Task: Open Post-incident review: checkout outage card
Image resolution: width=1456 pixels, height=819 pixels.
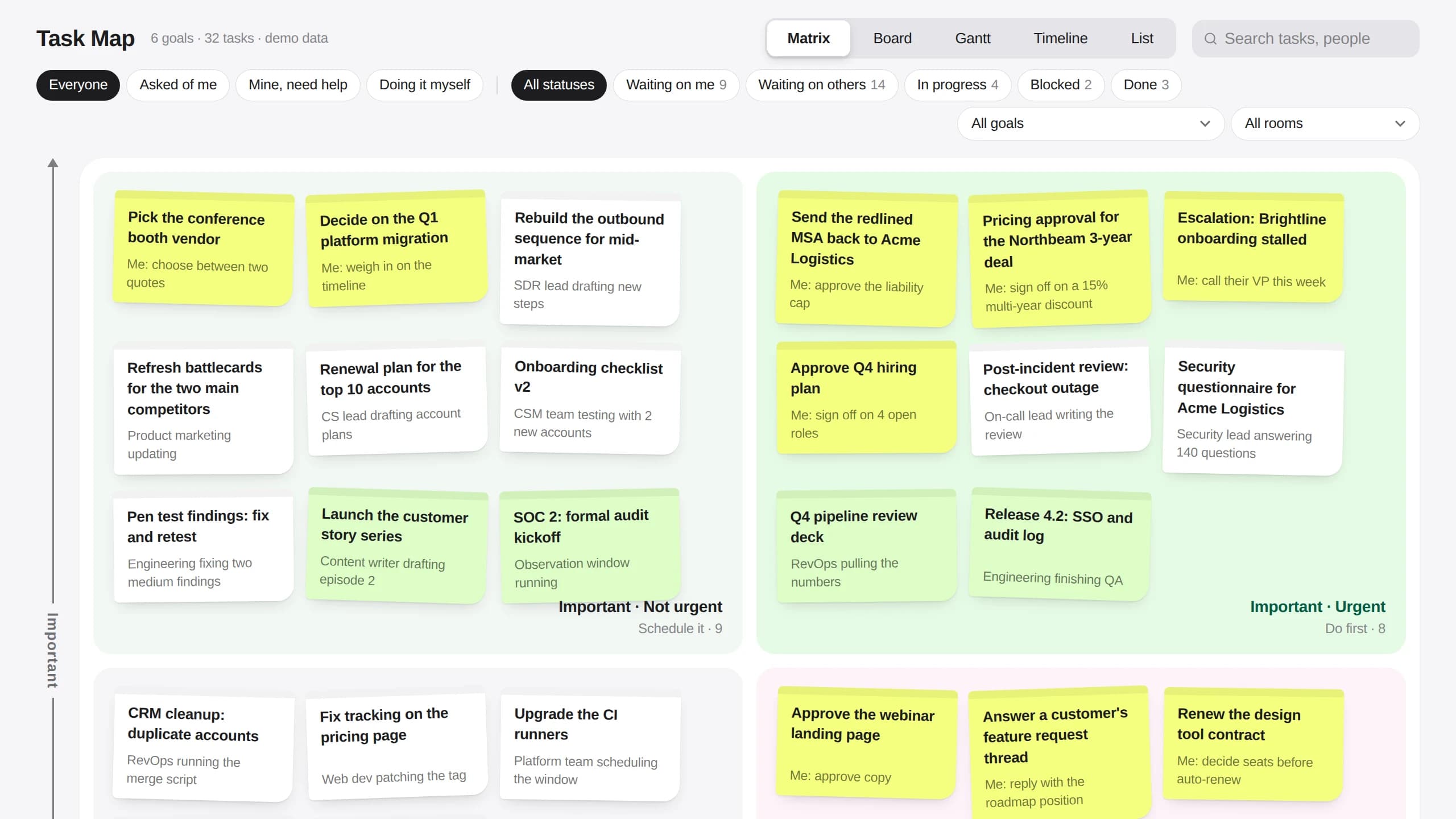Action: [1060, 398]
